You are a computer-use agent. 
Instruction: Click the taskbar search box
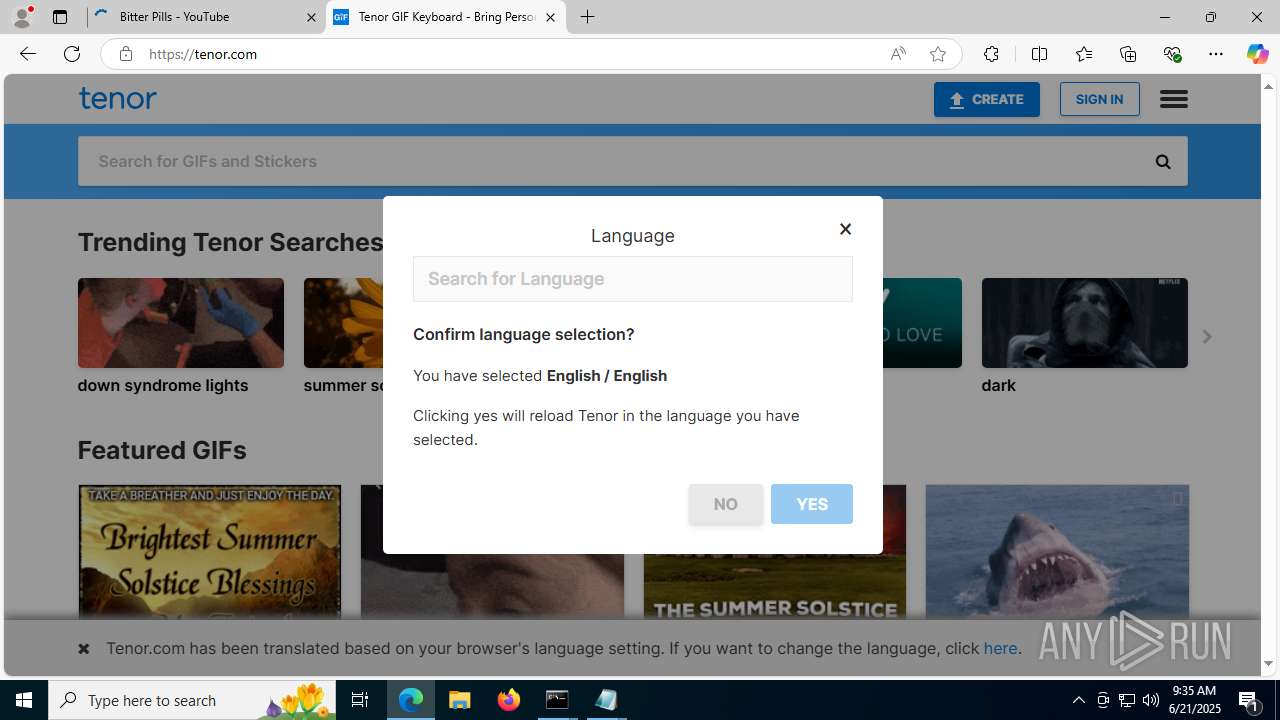coord(192,700)
